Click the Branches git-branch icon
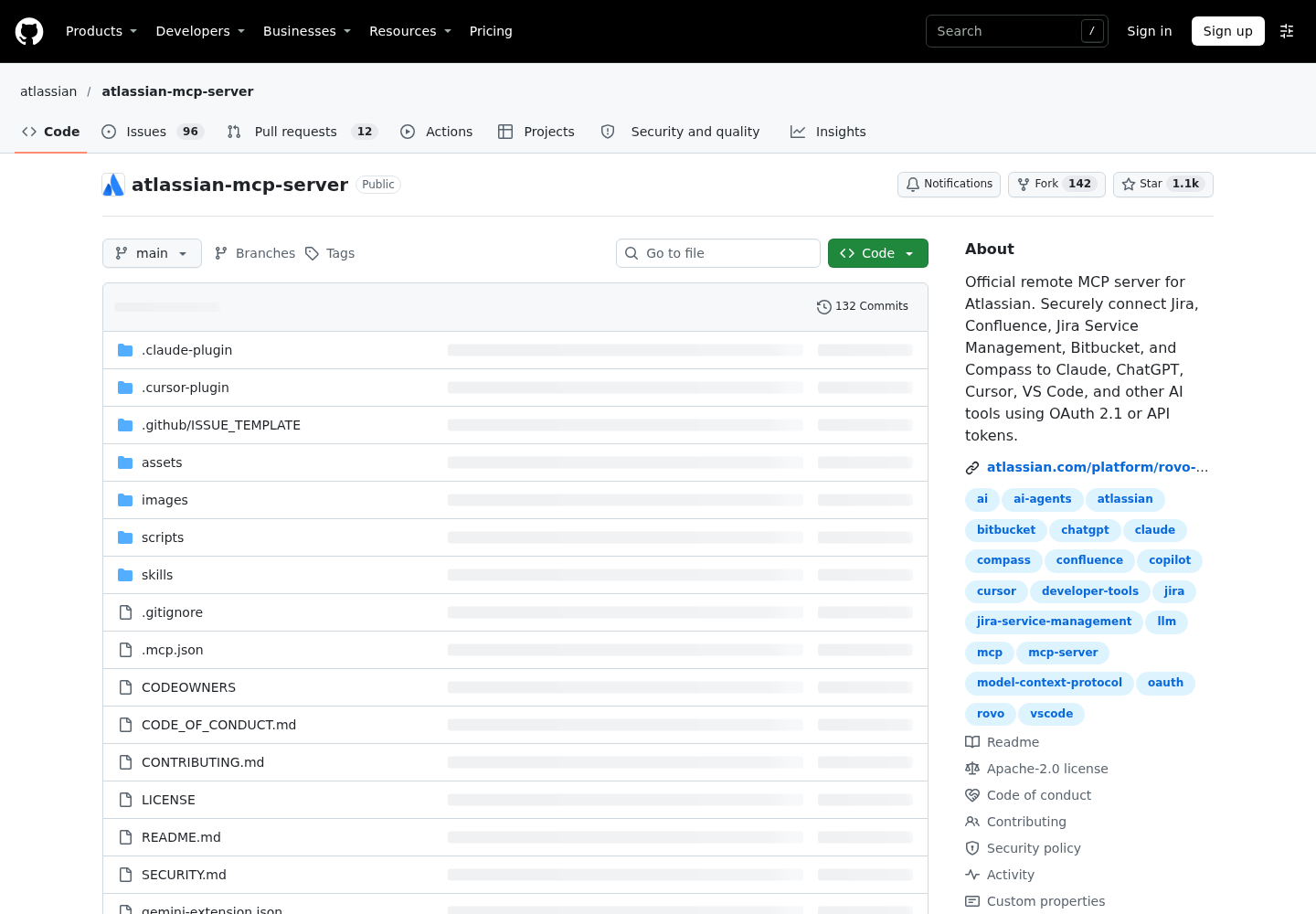1316x914 pixels. [x=221, y=253]
